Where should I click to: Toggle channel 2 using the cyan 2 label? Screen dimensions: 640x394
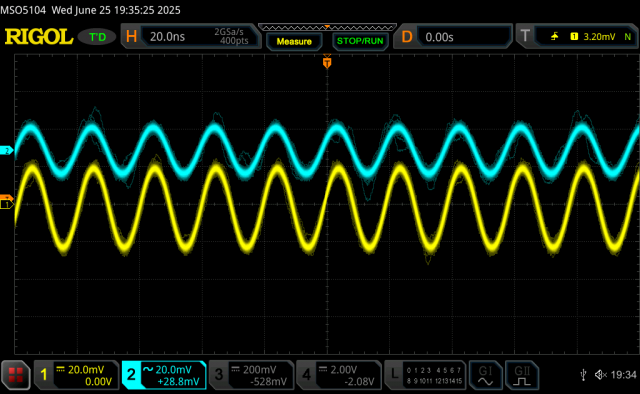coord(131,375)
